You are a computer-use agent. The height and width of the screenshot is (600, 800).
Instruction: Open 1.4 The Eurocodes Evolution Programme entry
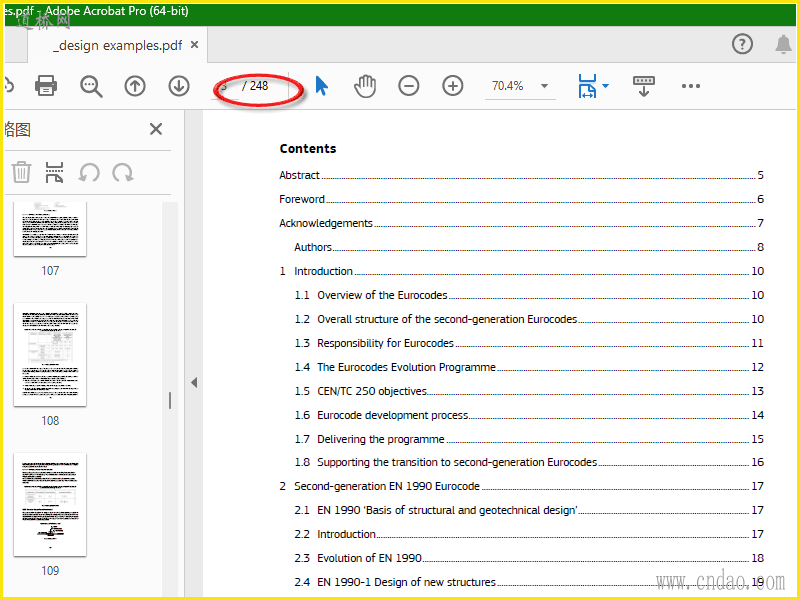coord(529,367)
